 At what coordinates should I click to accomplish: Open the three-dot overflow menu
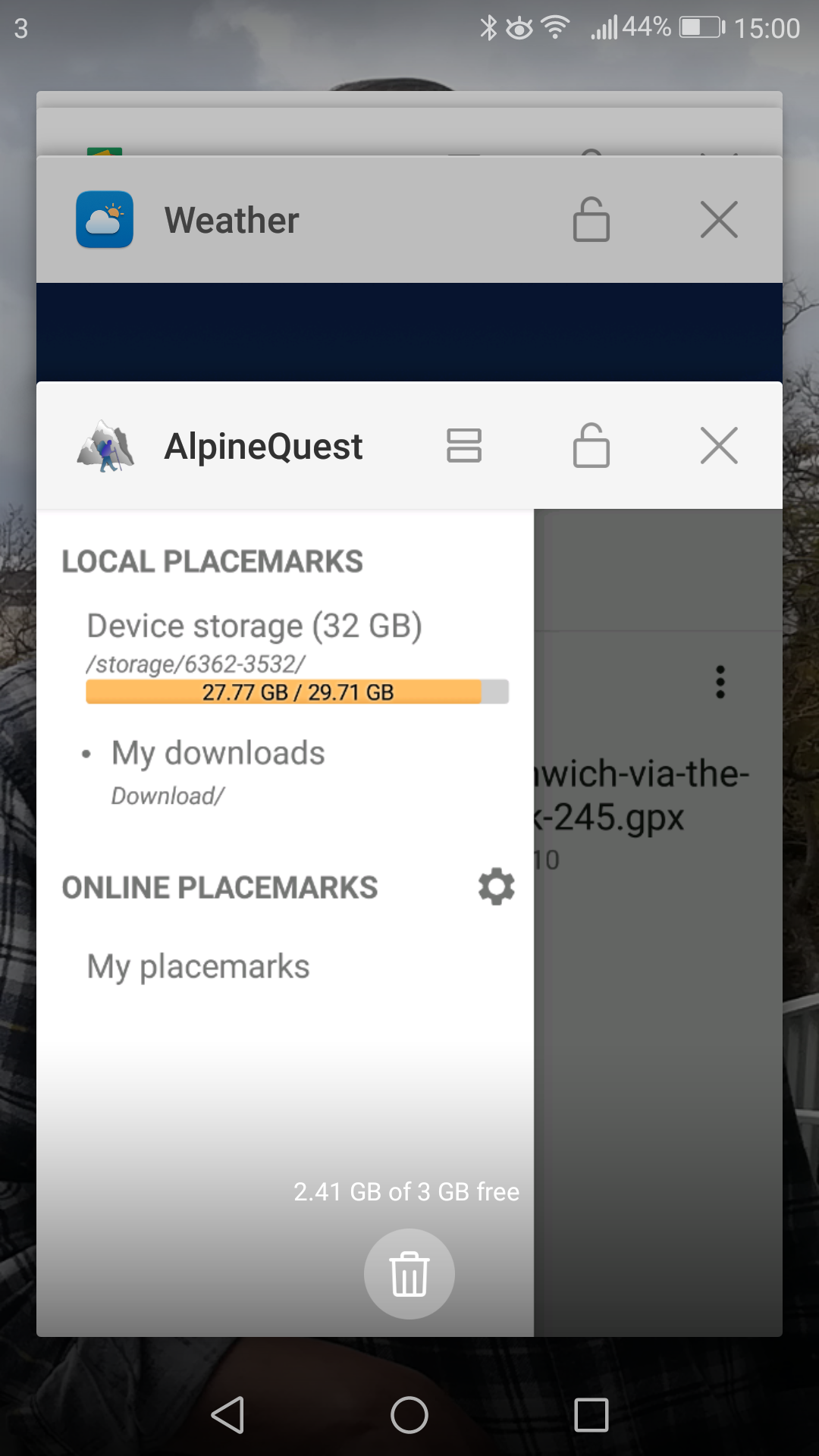coord(720,682)
